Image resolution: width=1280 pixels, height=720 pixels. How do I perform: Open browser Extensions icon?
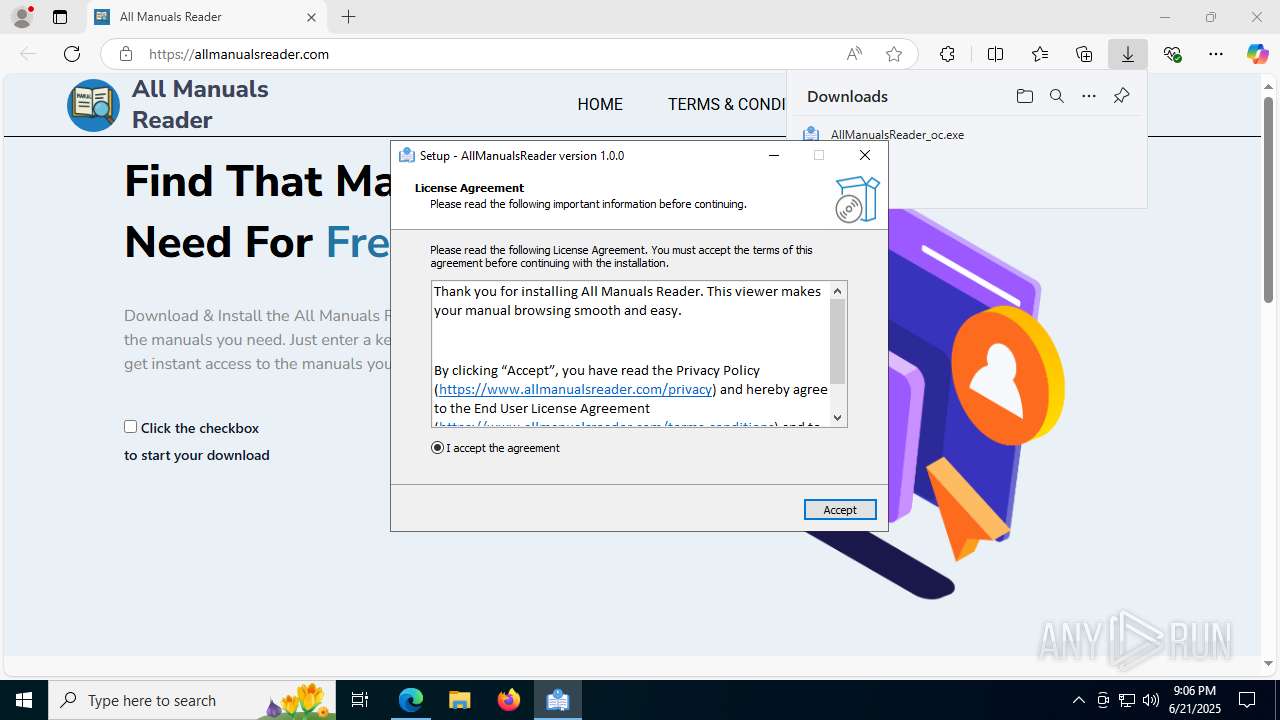click(947, 54)
